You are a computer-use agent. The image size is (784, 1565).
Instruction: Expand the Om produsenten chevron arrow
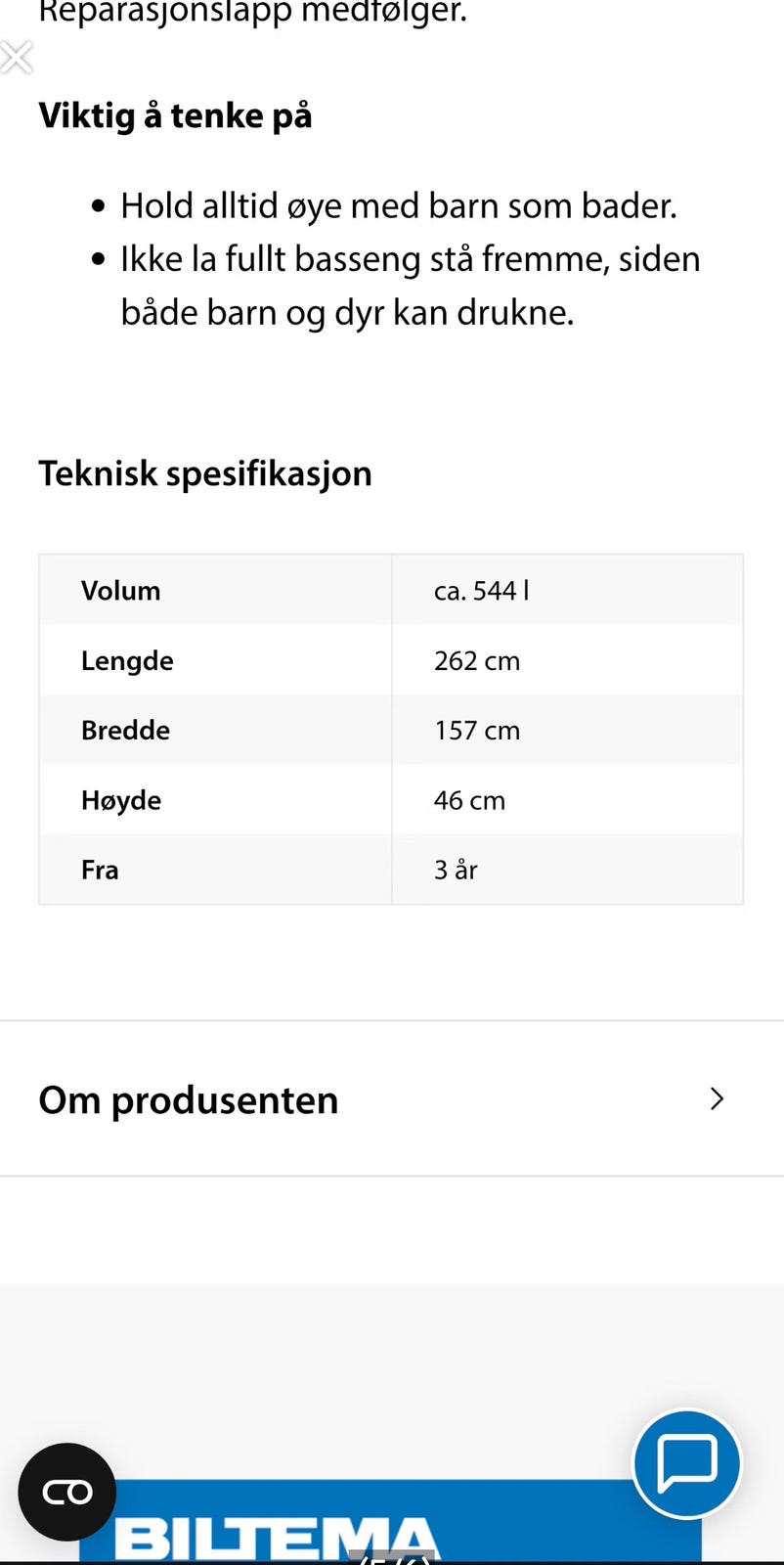pos(717,1098)
